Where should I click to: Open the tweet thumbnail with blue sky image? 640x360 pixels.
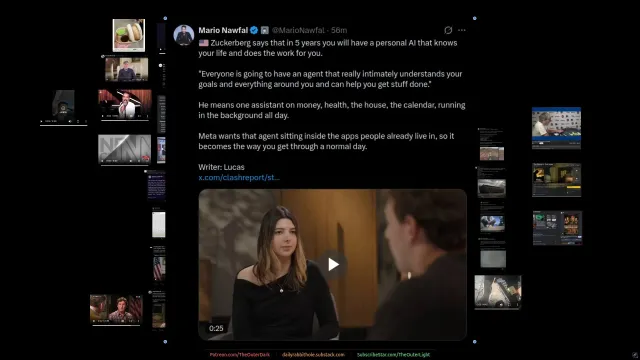[492, 223]
